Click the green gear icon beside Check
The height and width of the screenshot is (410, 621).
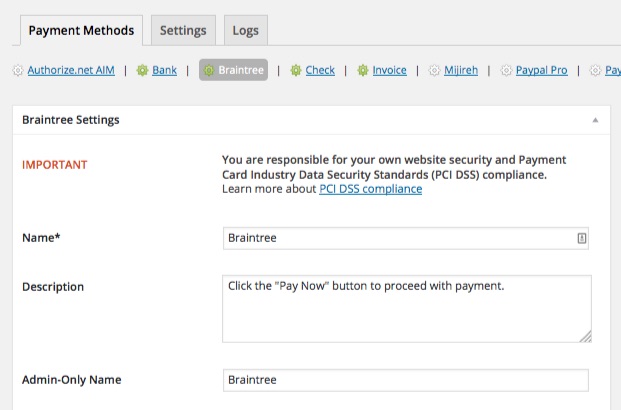(296, 71)
